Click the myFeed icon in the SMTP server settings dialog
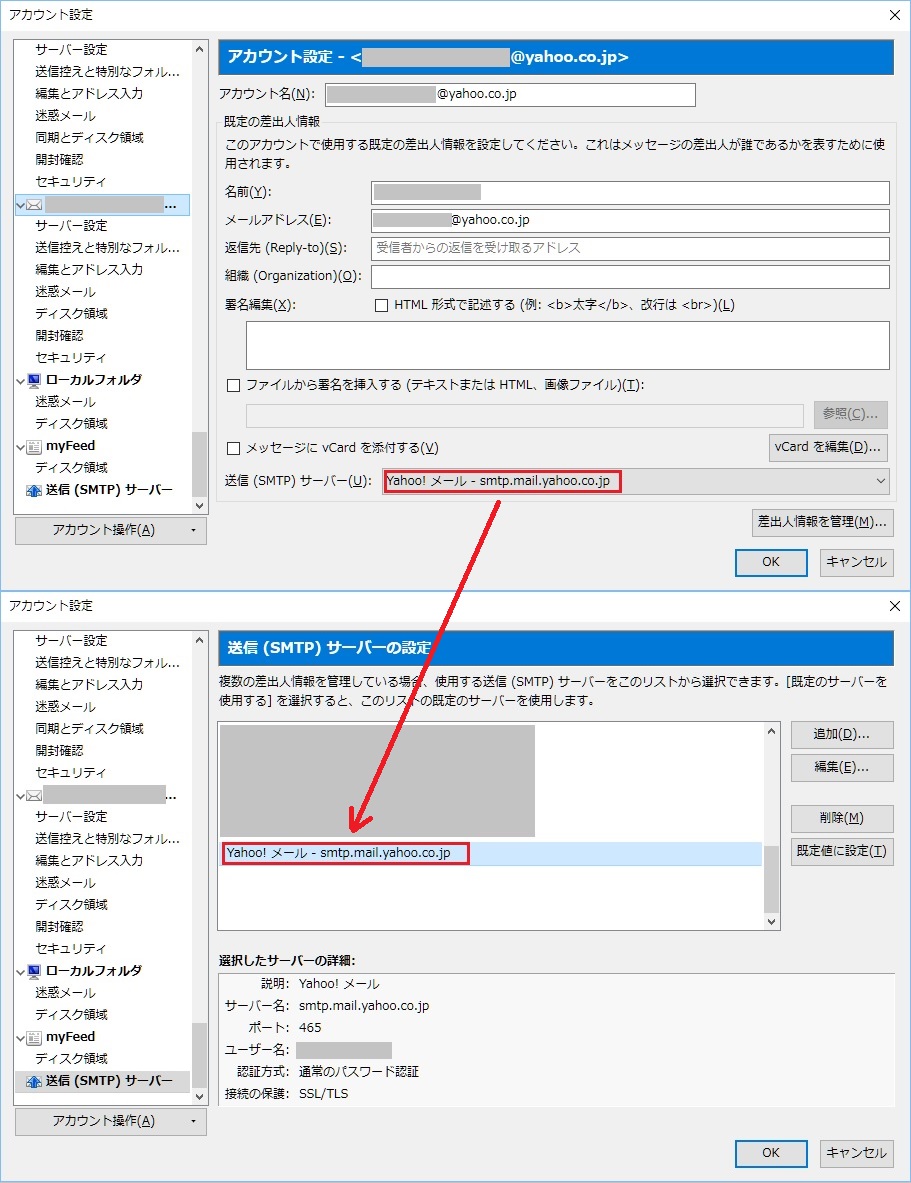Image resolution: width=911 pixels, height=1183 pixels. [34, 1037]
